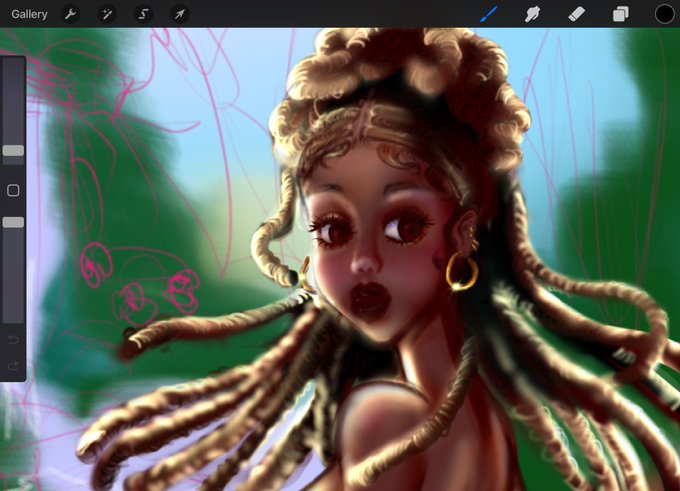
Task: Select the Brush tool
Action: pos(489,14)
